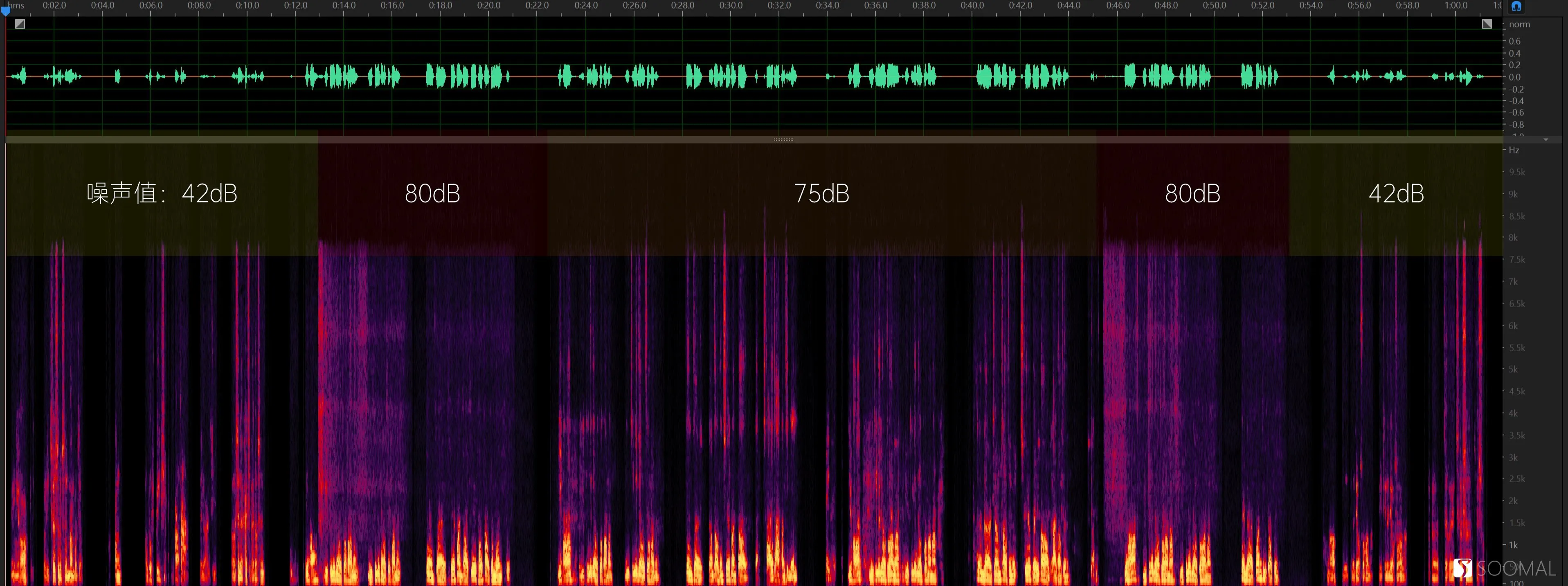Screen dimensions: 1568x586
Task: Click the Hz frequency scale label
Action: (1514, 150)
